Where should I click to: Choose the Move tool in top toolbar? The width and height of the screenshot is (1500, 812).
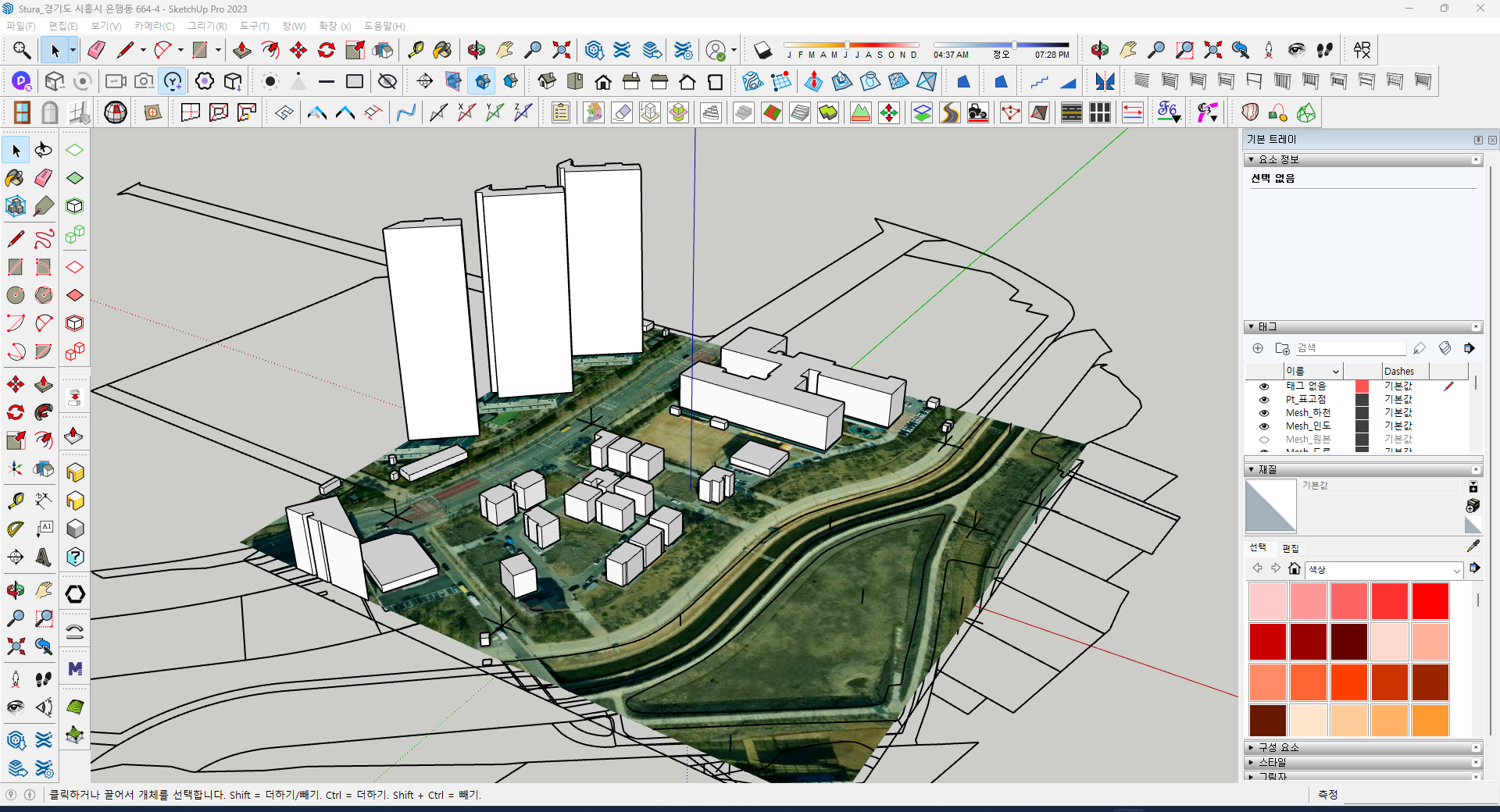[298, 51]
